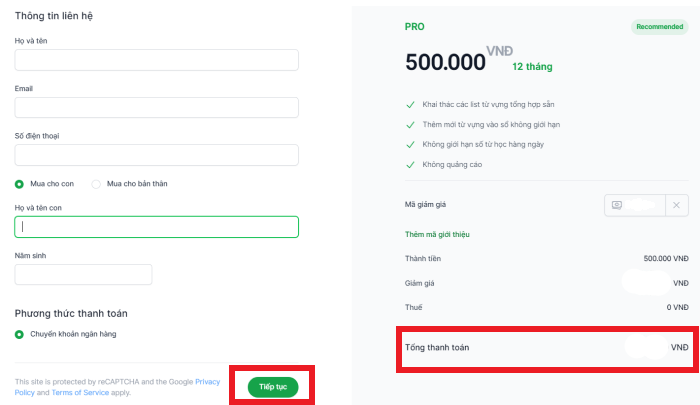This screenshot has height=405, width=700.
Task: Choose 'Chuyển khoản ngân hàng' payment method
Action: point(19,334)
